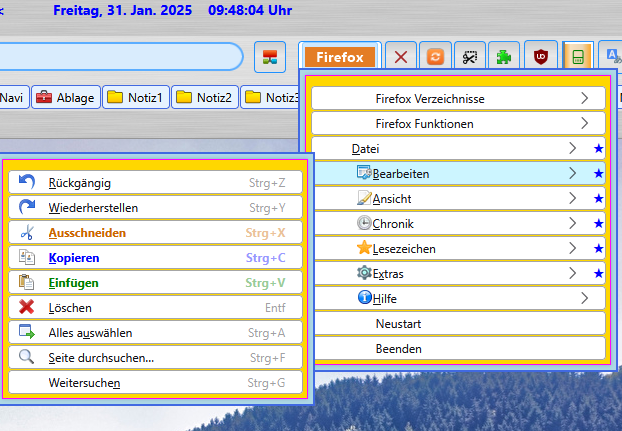Click the scissors screenshot toolbar icon
The height and width of the screenshot is (431, 622).
tap(469, 56)
